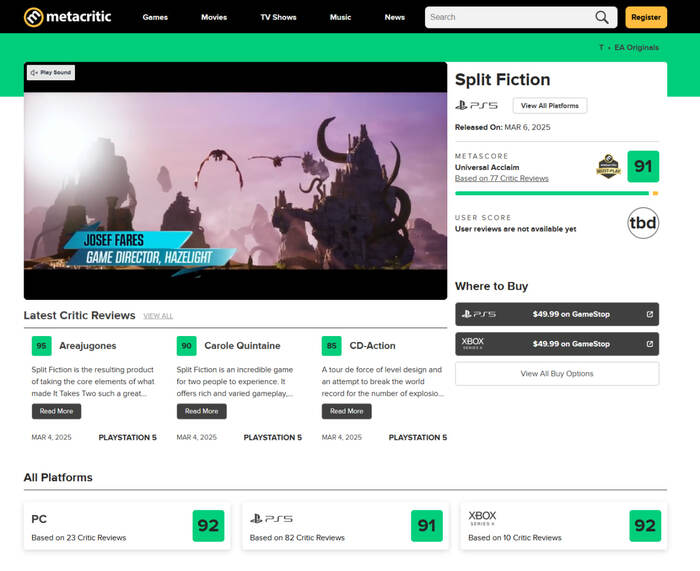Click Based on 23 Critic Reviews text

coord(79,538)
